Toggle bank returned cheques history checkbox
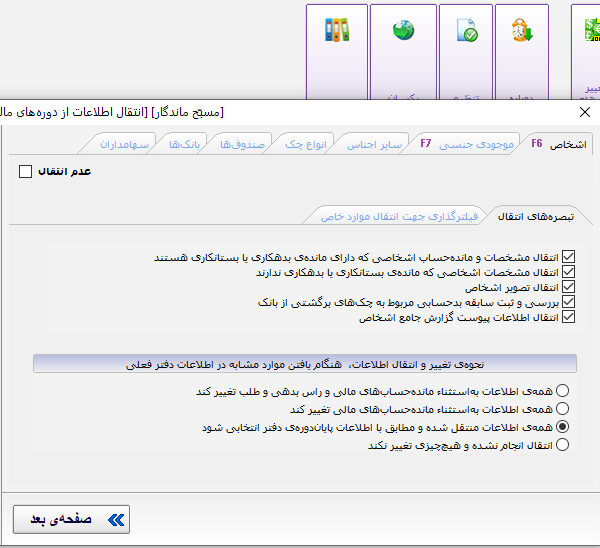 pyautogui.click(x=570, y=302)
